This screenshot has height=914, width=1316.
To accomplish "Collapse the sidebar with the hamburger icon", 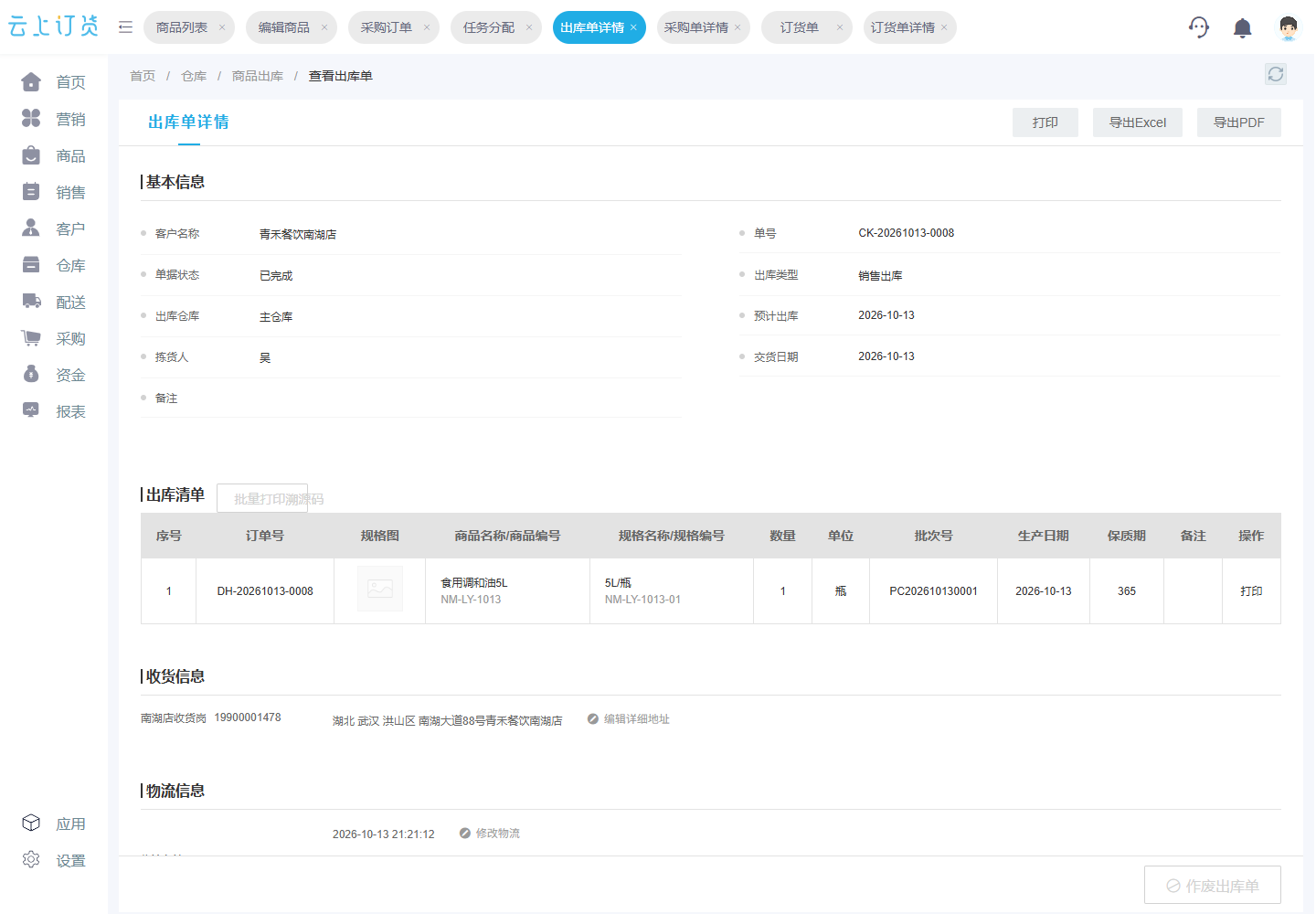I will pyautogui.click(x=125, y=27).
